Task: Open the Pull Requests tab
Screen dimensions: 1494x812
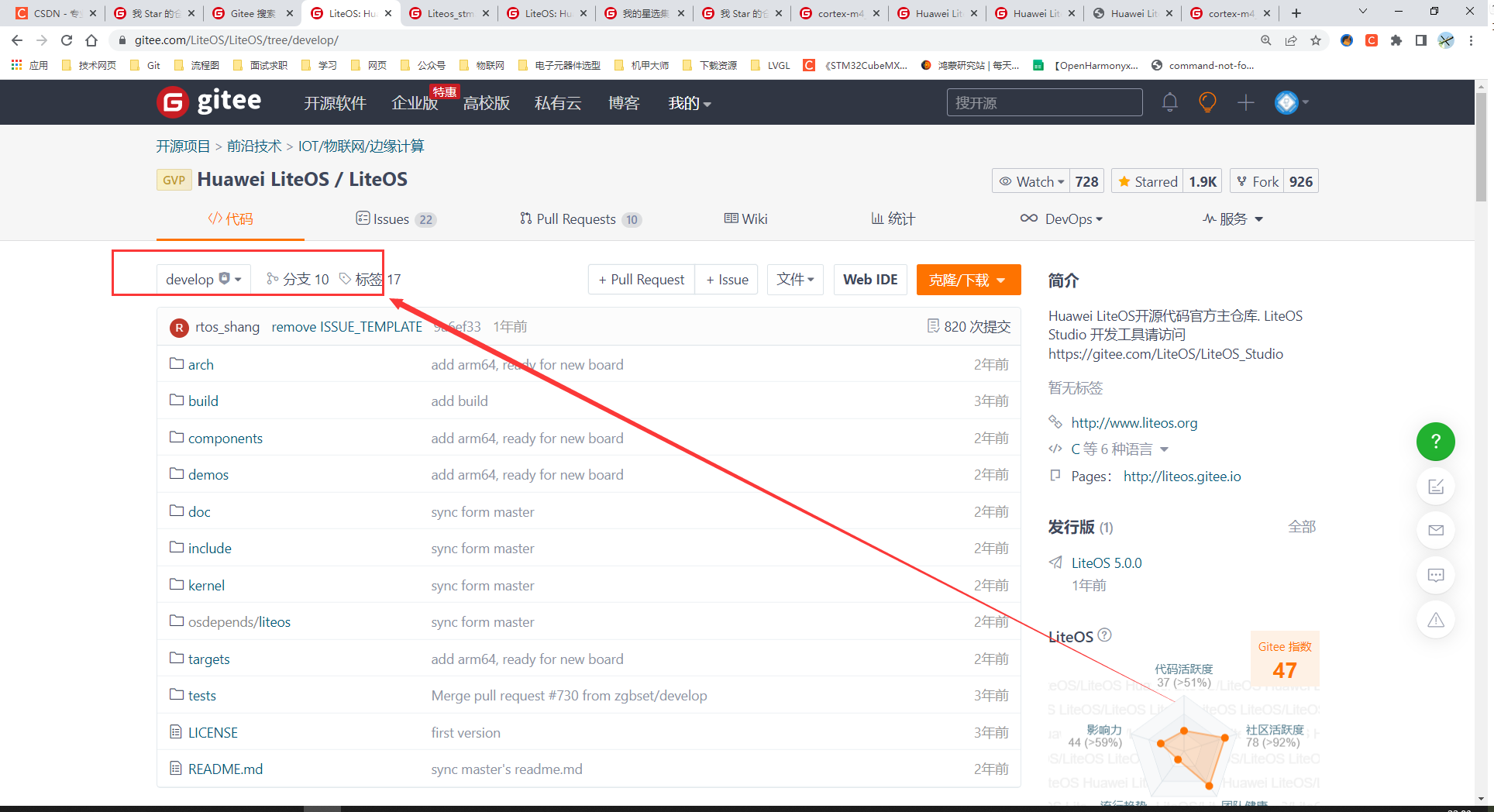Action: 580,219
